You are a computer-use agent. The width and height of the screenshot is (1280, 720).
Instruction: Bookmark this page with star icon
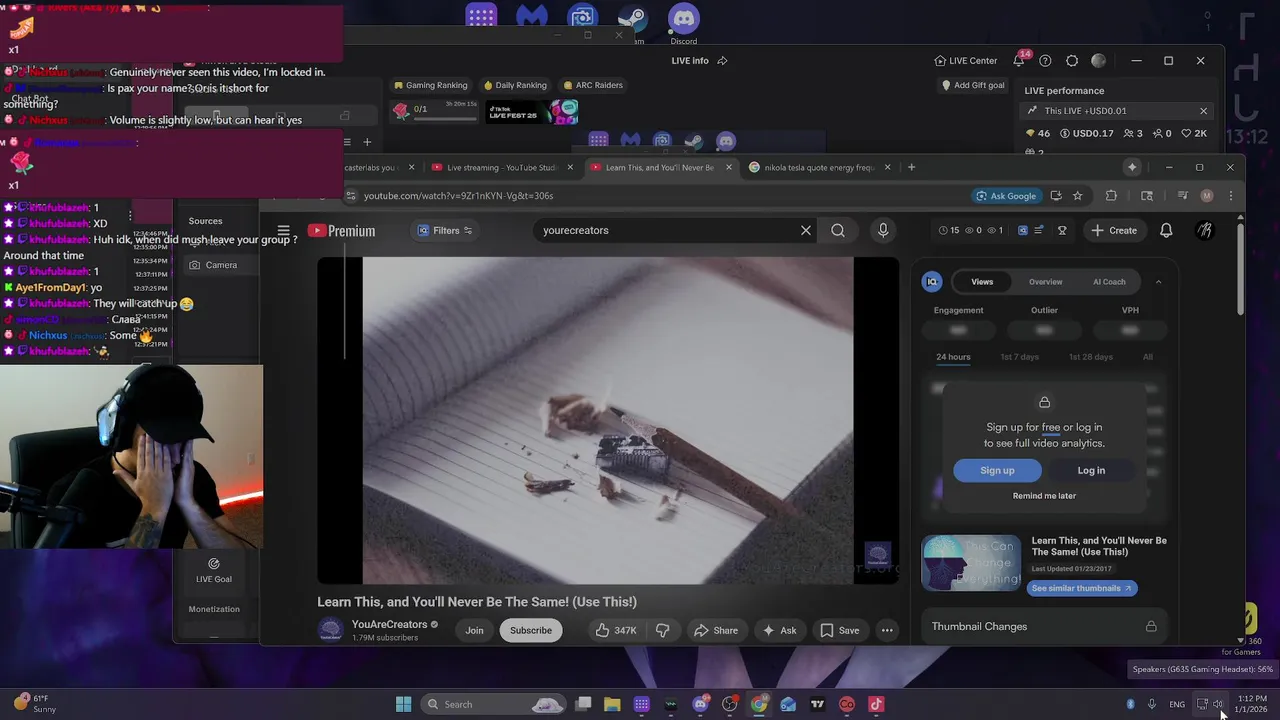[1077, 196]
